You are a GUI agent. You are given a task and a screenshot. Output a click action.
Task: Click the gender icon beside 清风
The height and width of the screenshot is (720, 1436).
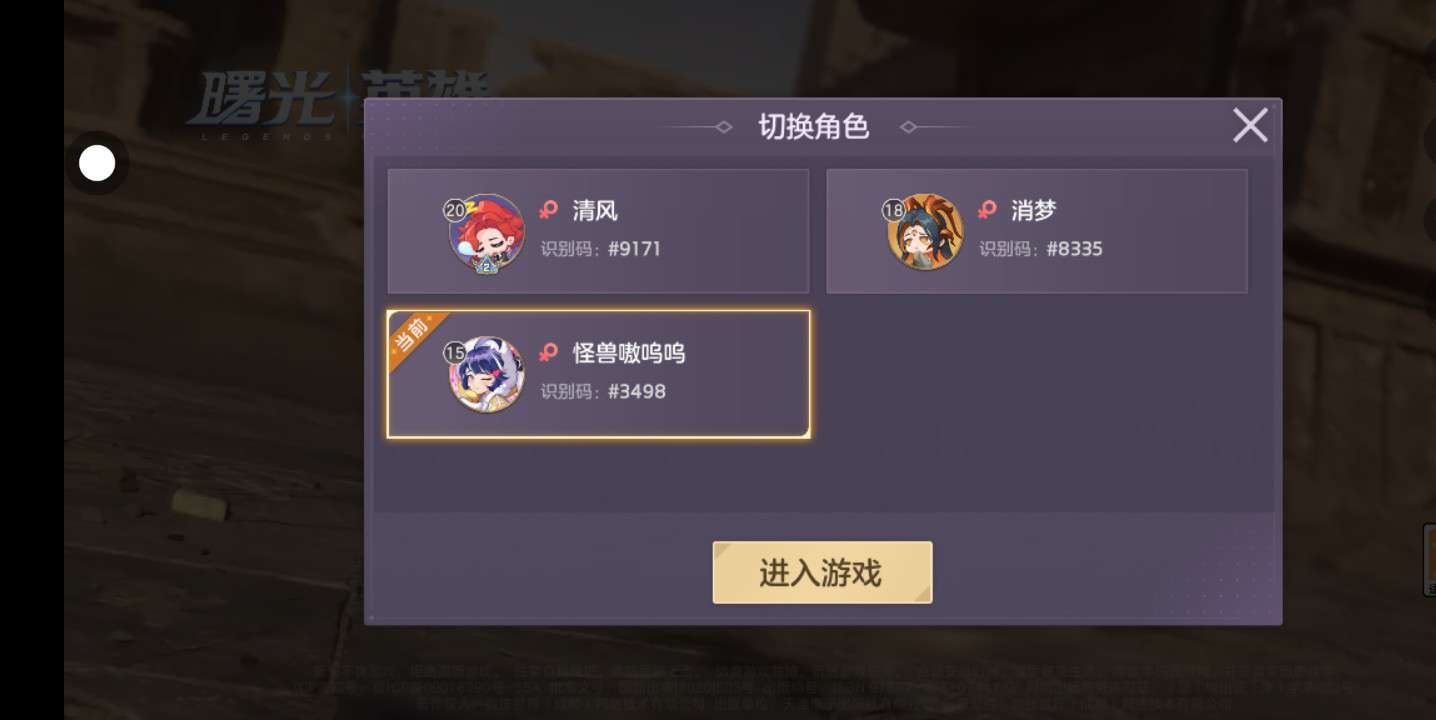pos(548,210)
